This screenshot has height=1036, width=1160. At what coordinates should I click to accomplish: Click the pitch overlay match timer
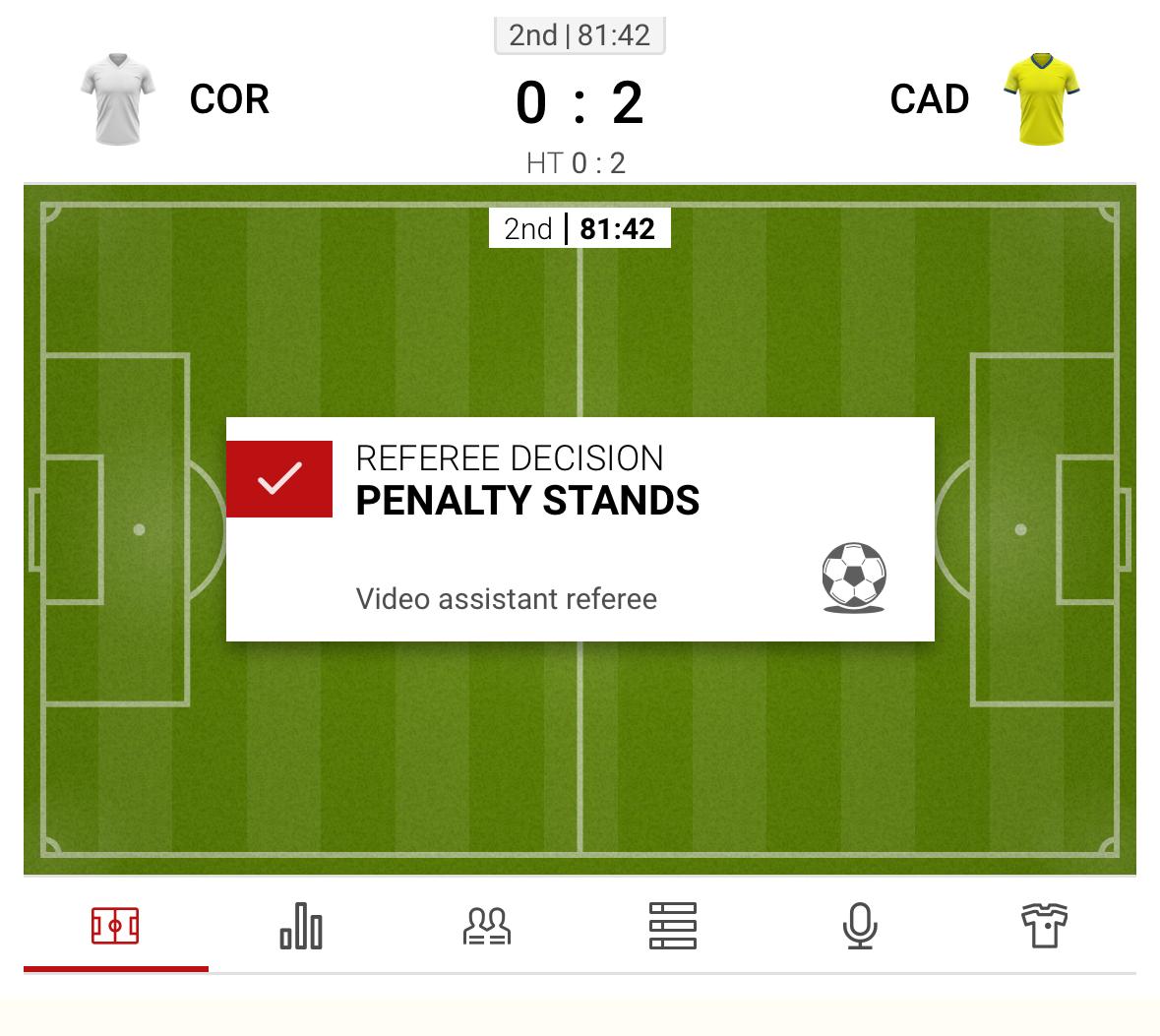pos(580,228)
